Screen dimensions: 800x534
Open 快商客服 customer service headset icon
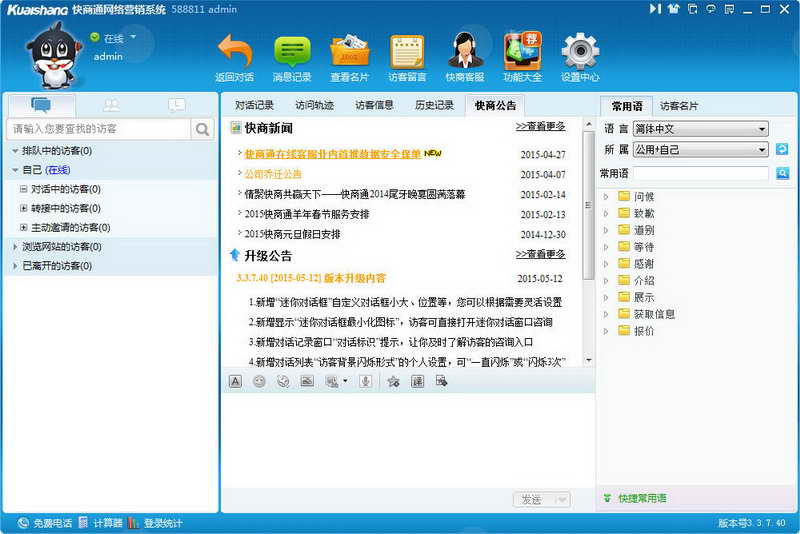pos(465,51)
